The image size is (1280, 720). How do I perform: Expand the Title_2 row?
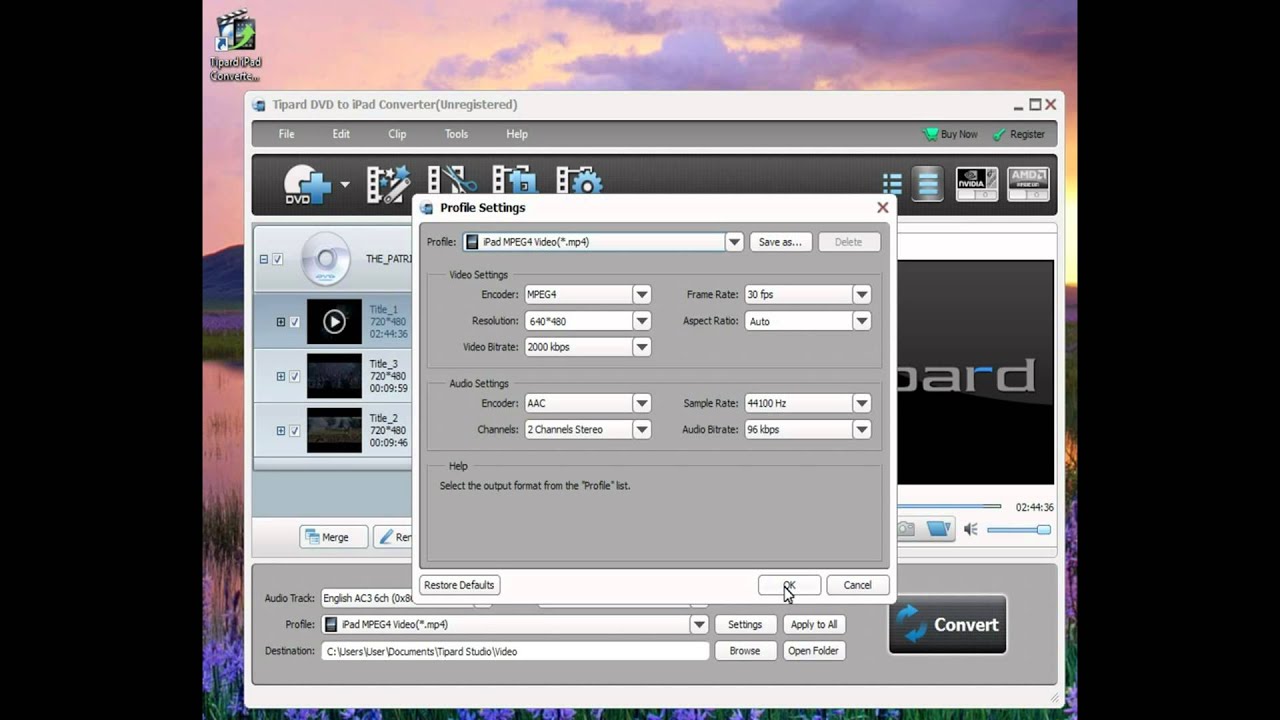281,430
